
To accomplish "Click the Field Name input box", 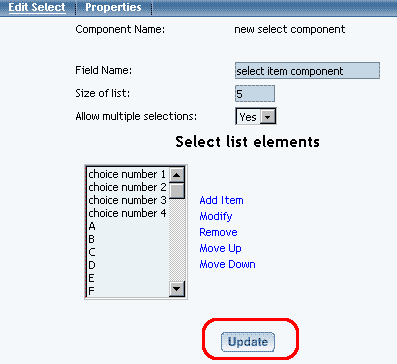I will click(307, 71).
